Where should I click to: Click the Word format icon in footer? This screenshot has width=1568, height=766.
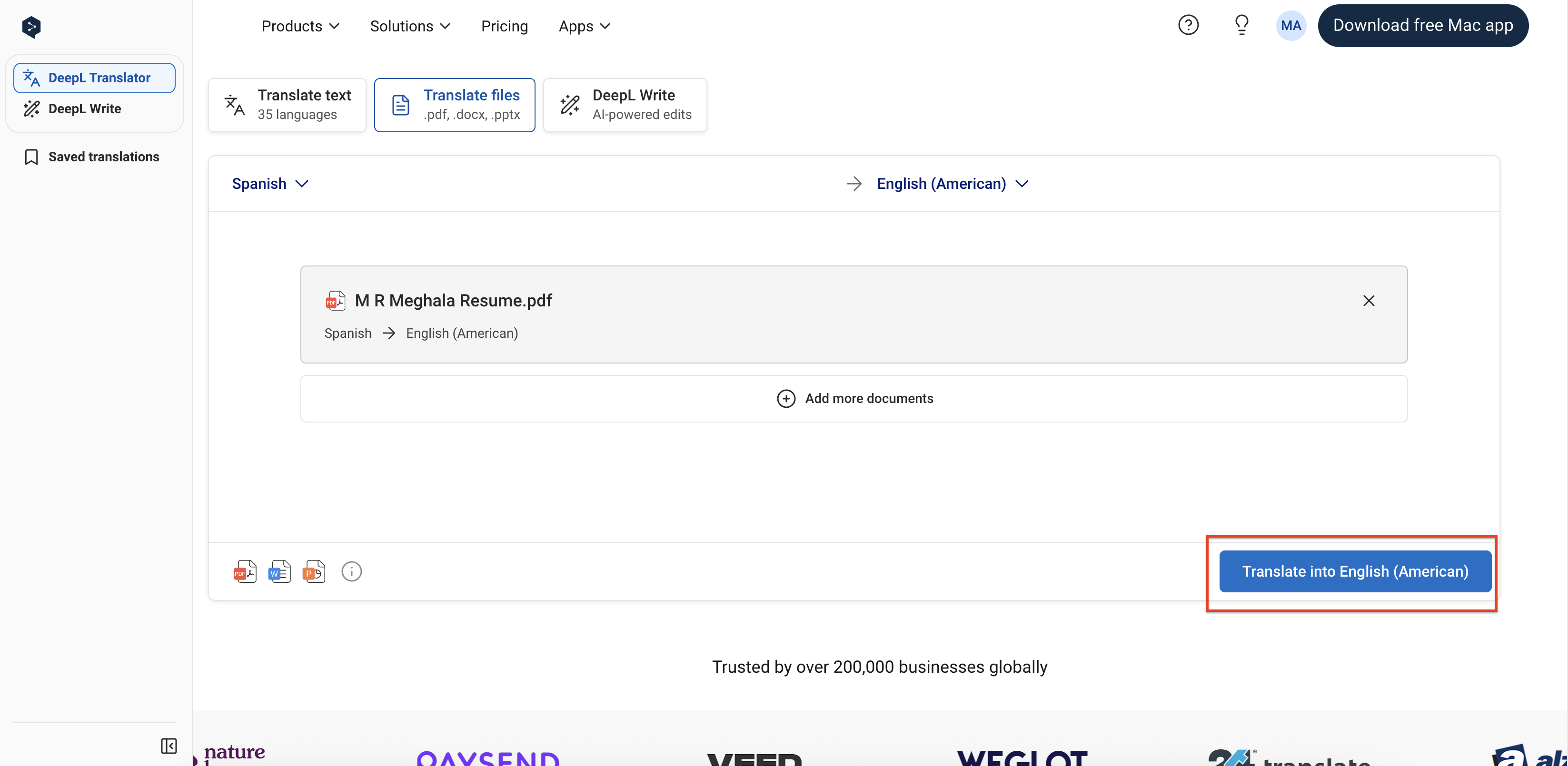pos(279,571)
